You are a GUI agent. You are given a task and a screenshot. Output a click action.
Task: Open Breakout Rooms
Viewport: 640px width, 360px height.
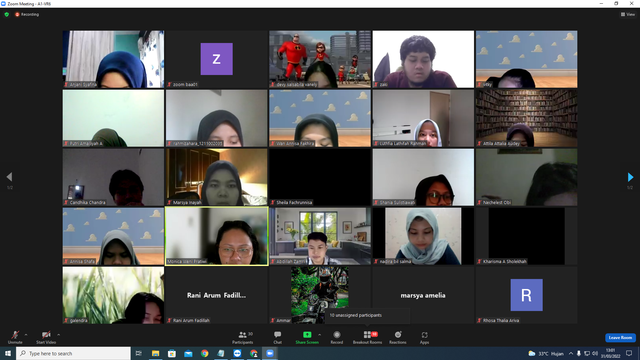click(x=367, y=337)
